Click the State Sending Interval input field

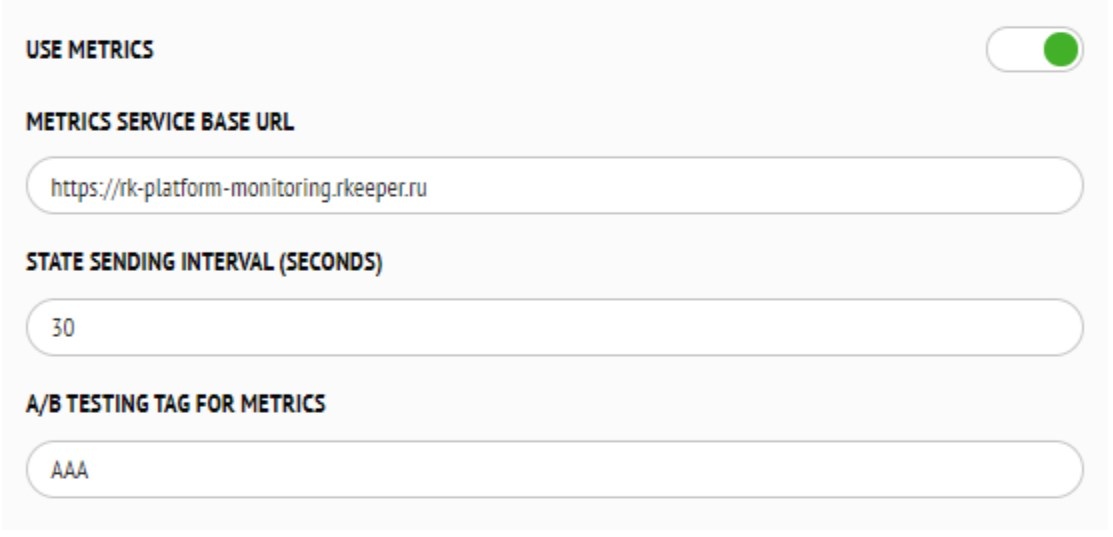tap(554, 328)
